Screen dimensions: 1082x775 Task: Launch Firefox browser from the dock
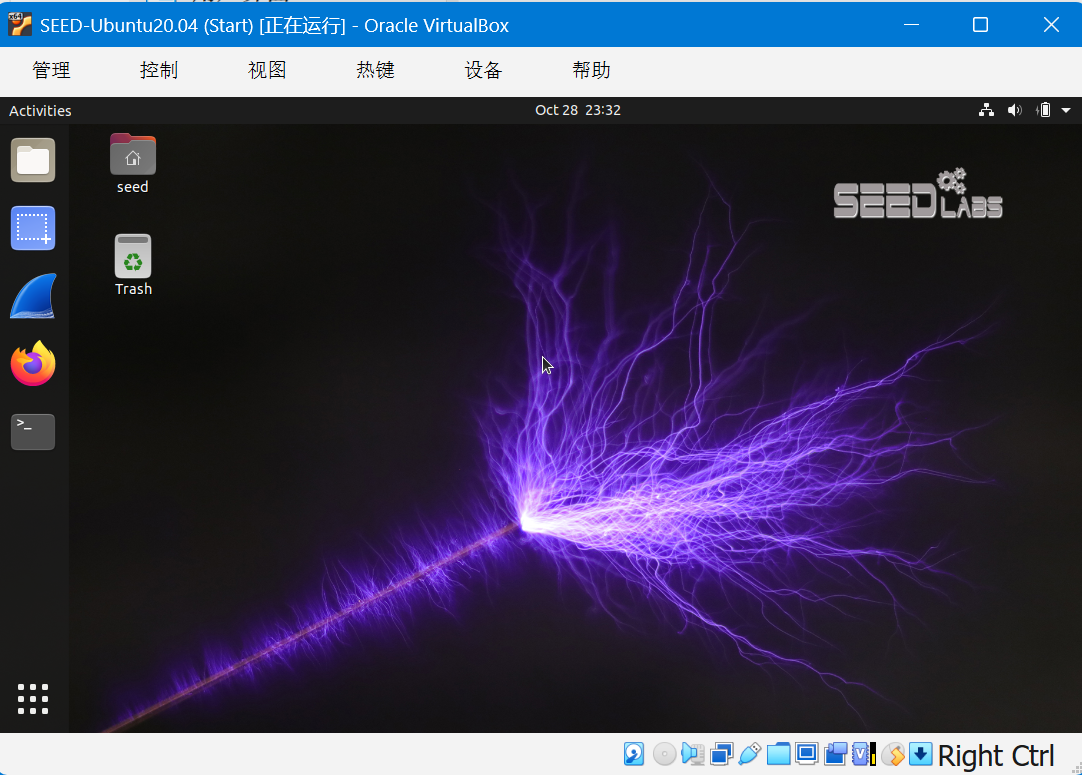(33, 364)
